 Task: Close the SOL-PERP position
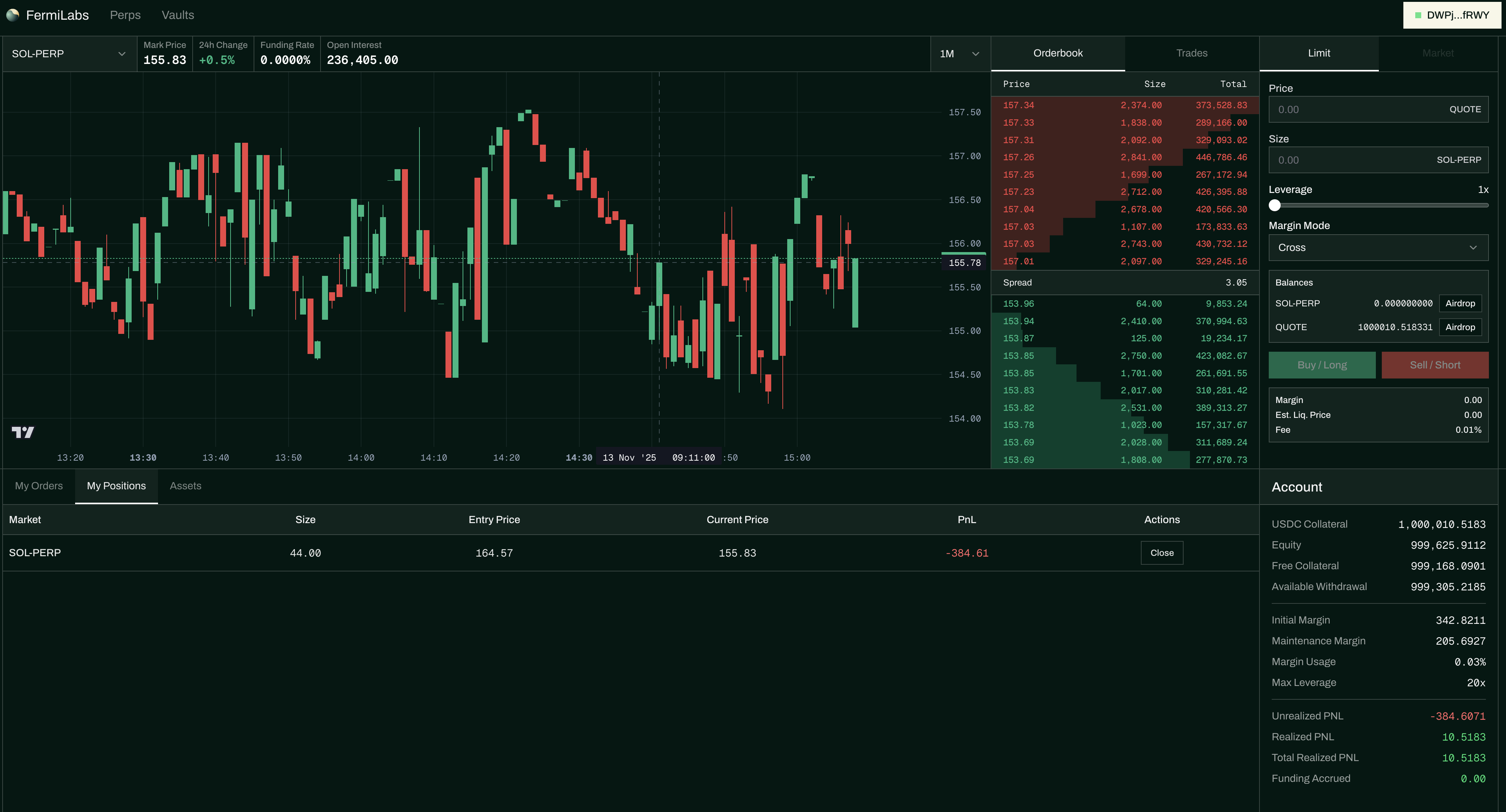point(1161,553)
